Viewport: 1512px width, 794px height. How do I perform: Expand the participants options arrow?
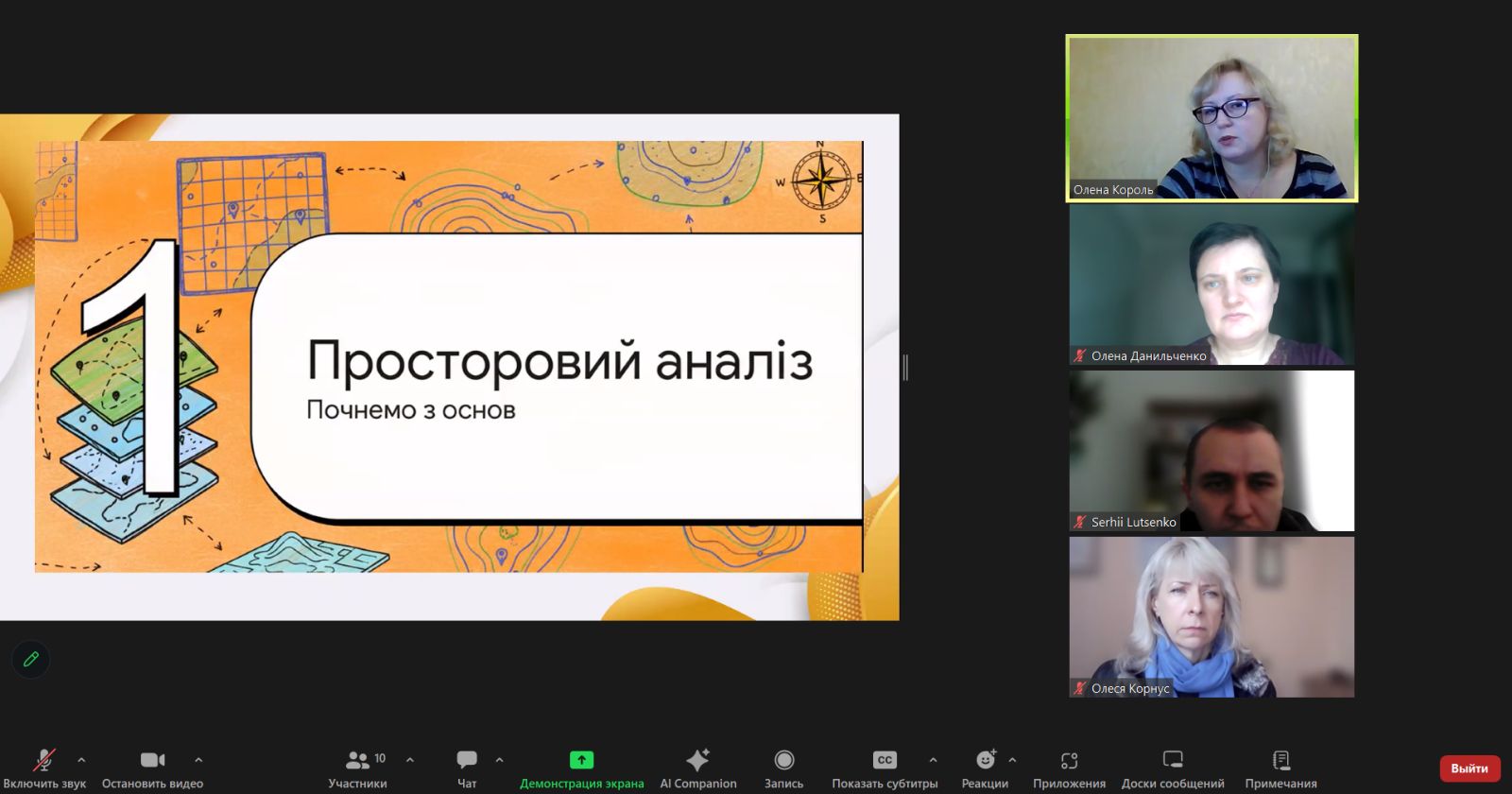click(410, 759)
